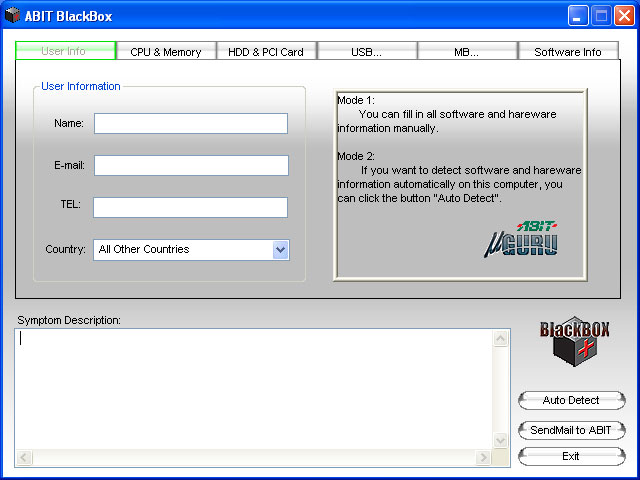Select the USB... tab
The width and height of the screenshot is (640, 480).
tap(367, 51)
